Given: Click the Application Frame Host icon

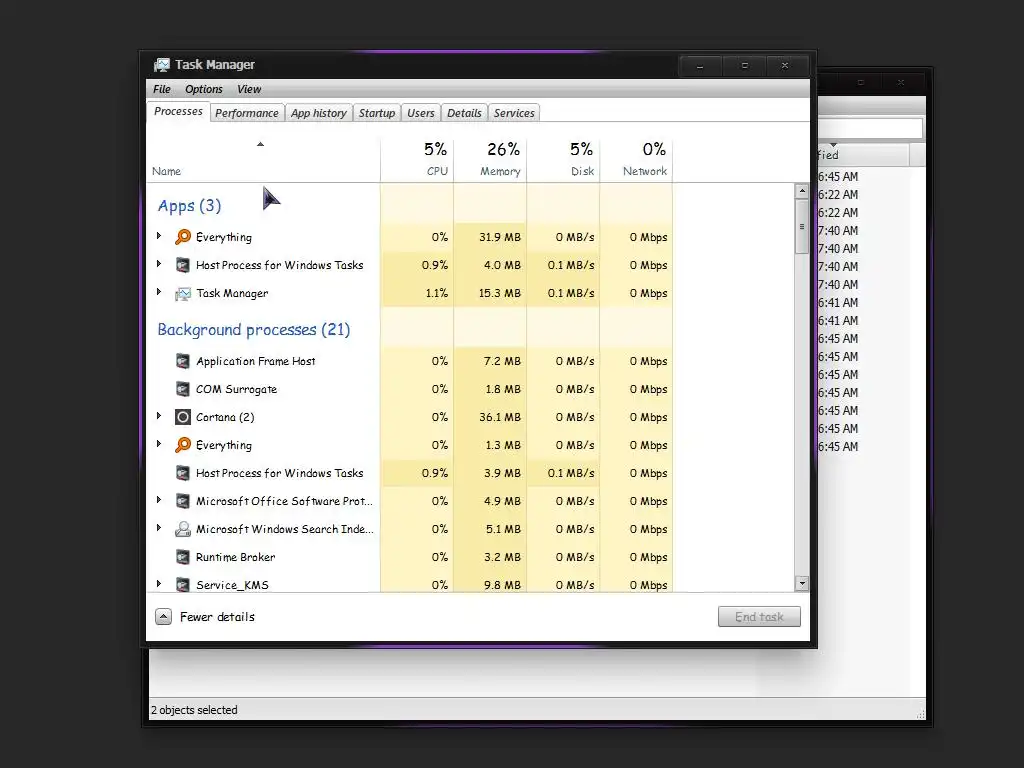Looking at the screenshot, I should pyautogui.click(x=183, y=360).
